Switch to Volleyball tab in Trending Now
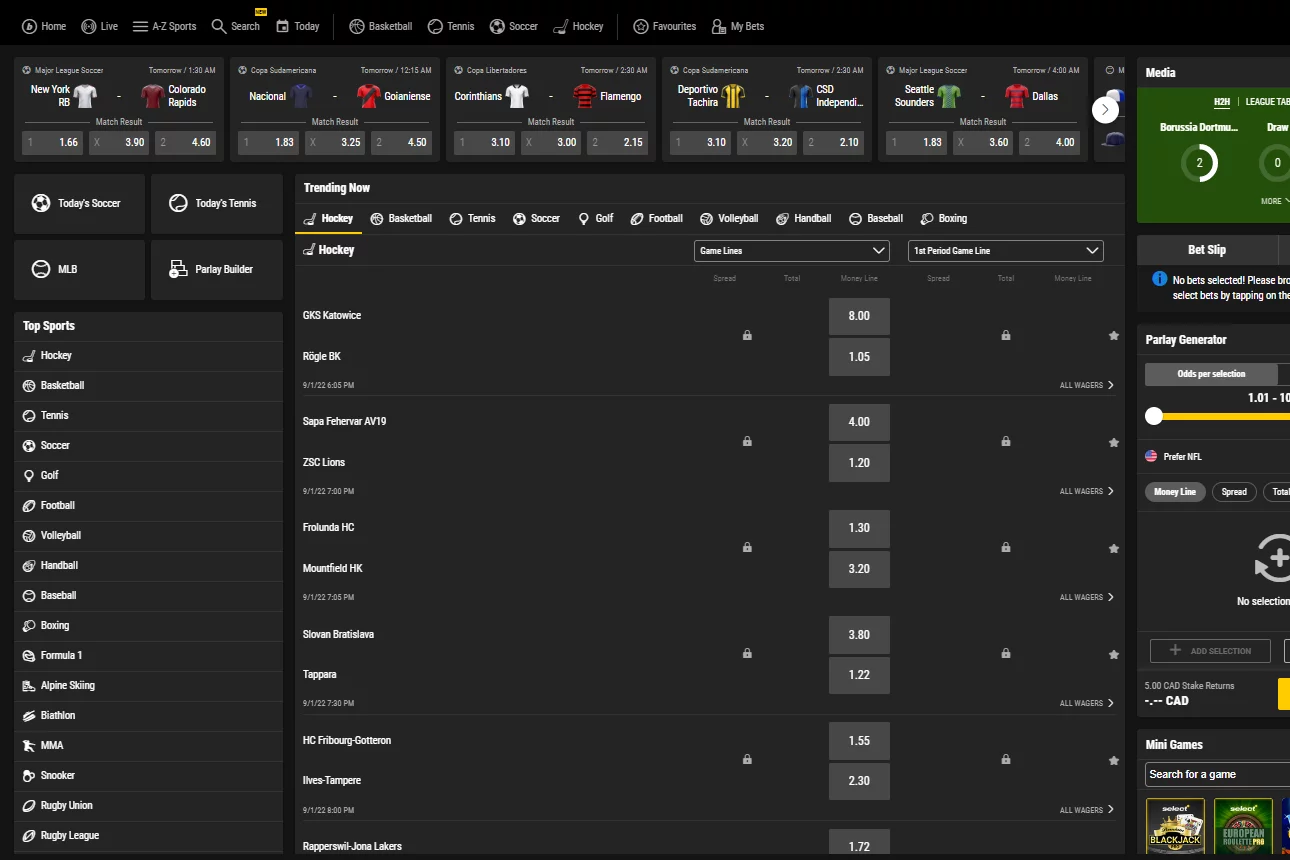Viewport: 1290px width, 860px height. point(729,218)
